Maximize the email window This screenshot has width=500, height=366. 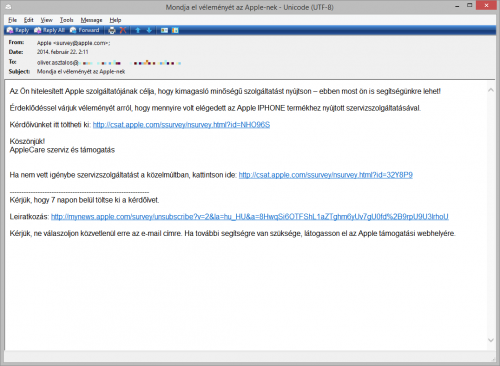[470, 6]
